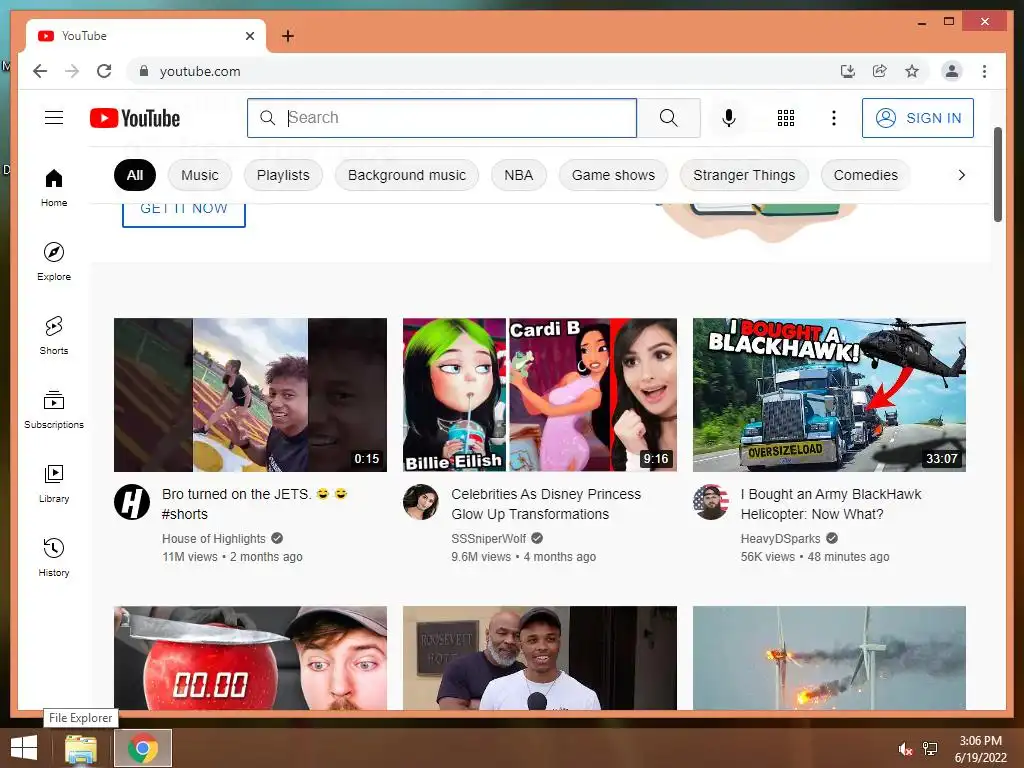Open File Explorer from taskbar
1024x768 pixels.
(81, 748)
